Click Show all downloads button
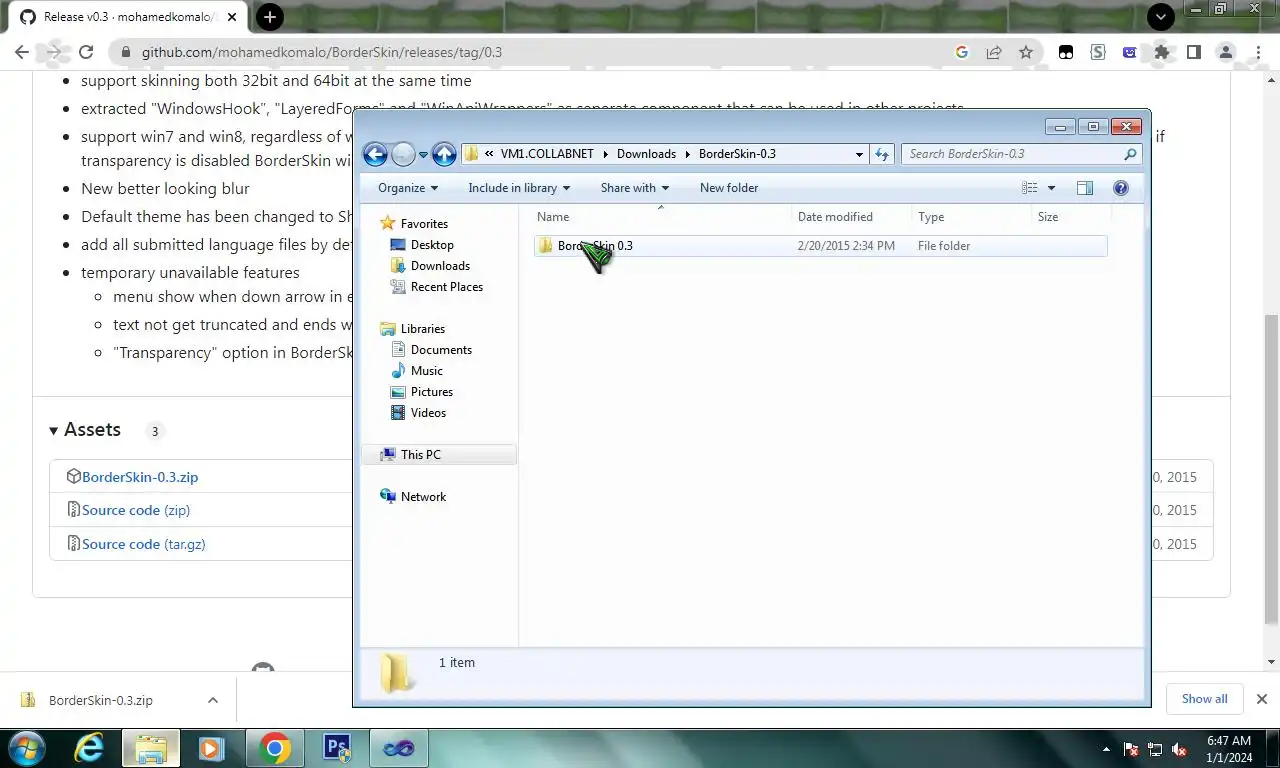Viewport: 1280px width, 768px height. 1204,699
